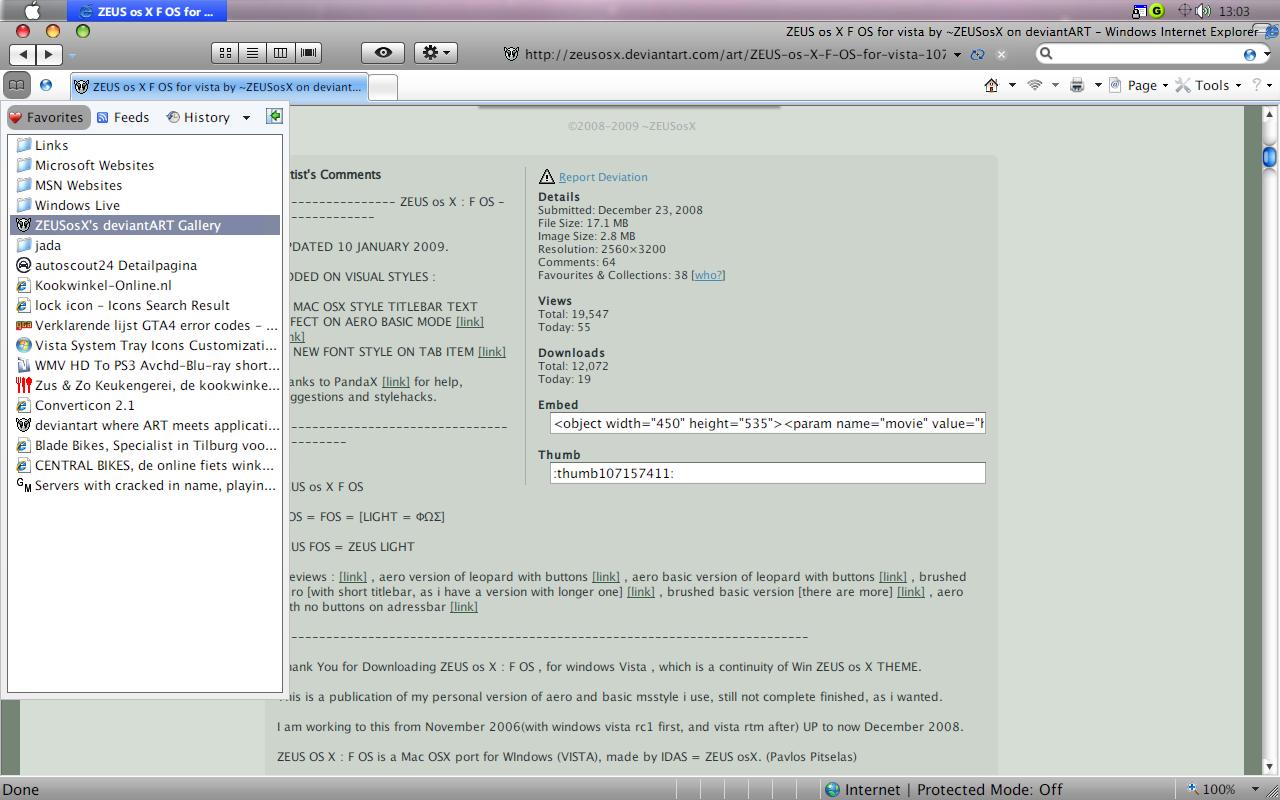
Task: Select the Cover Flow view icon
Action: 308,52
